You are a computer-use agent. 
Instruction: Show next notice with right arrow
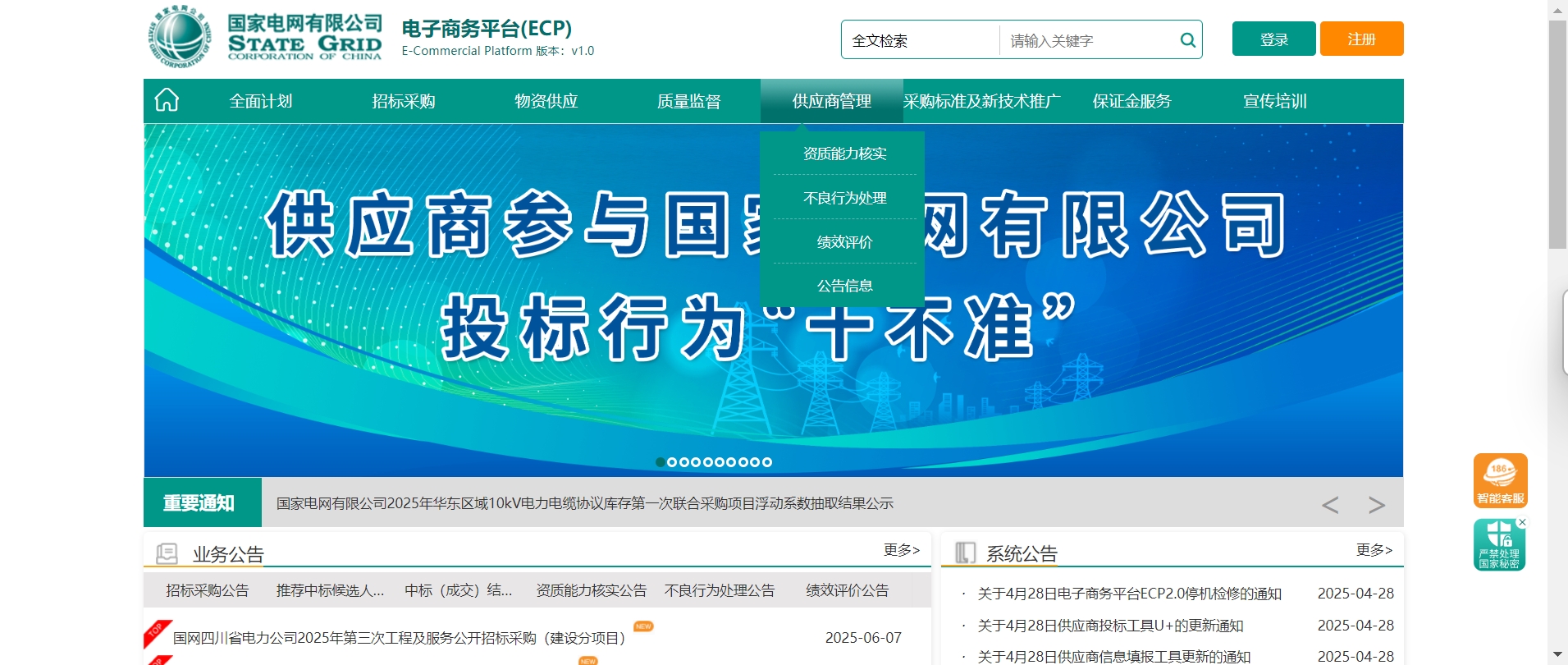[x=1376, y=505]
